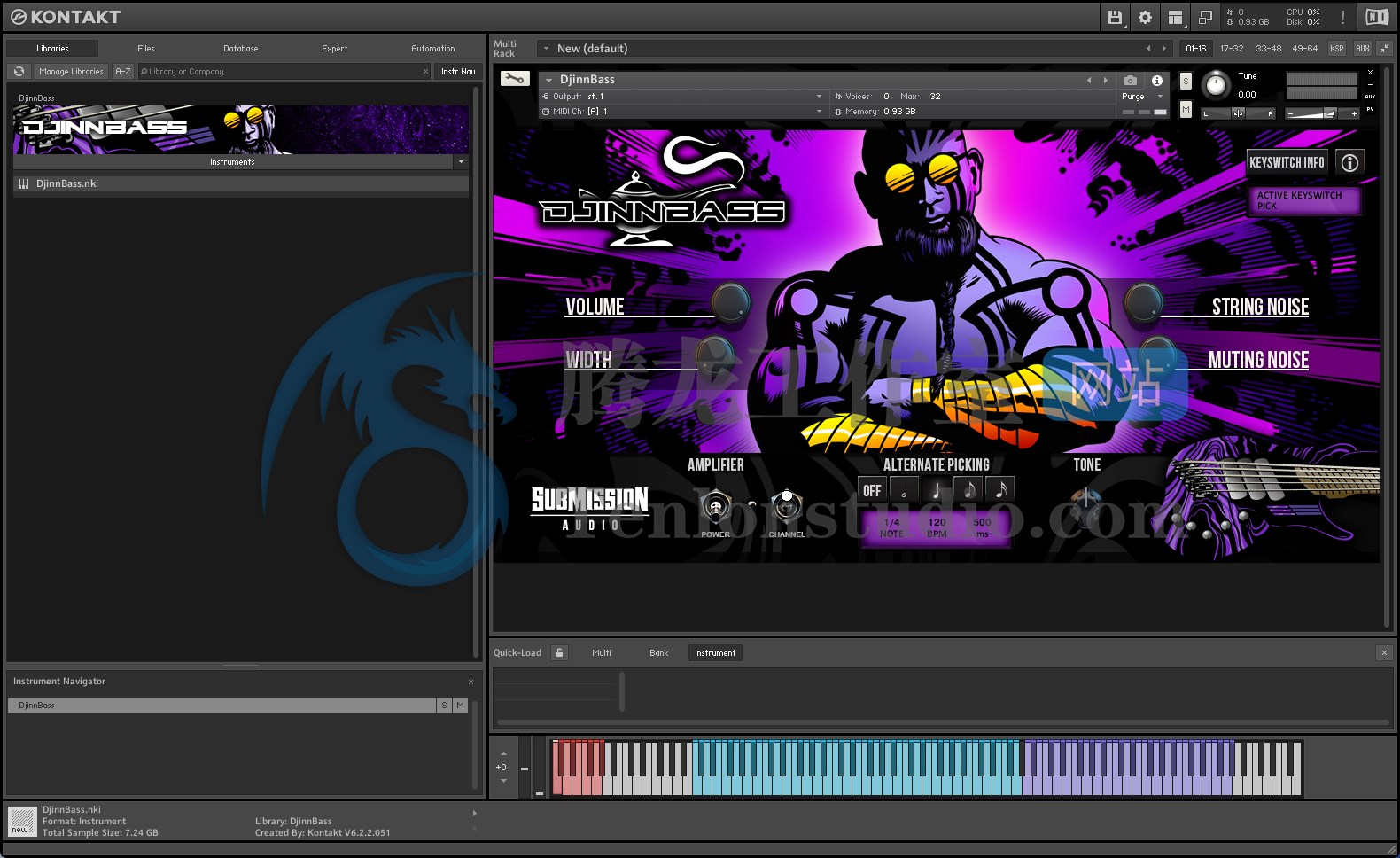
Task: Click the STRING NOISE knob
Action: pyautogui.click(x=1143, y=302)
